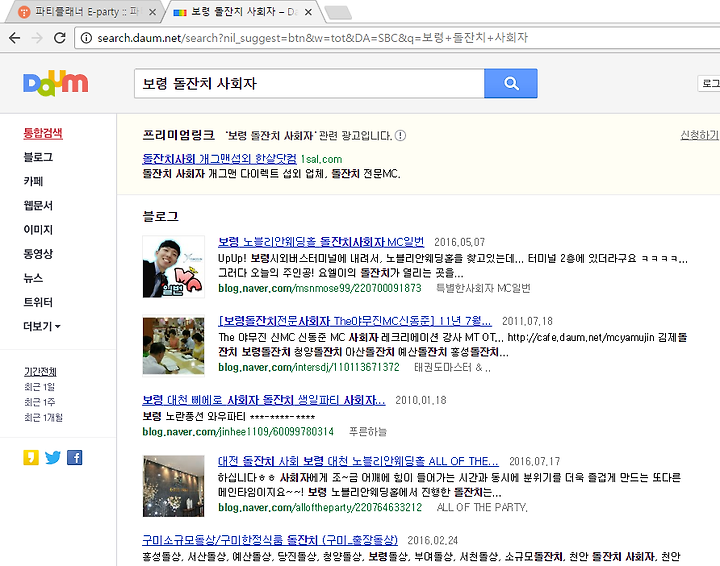The width and height of the screenshot is (720, 566).
Task: Click the browser address bar URL
Action: pos(312,38)
